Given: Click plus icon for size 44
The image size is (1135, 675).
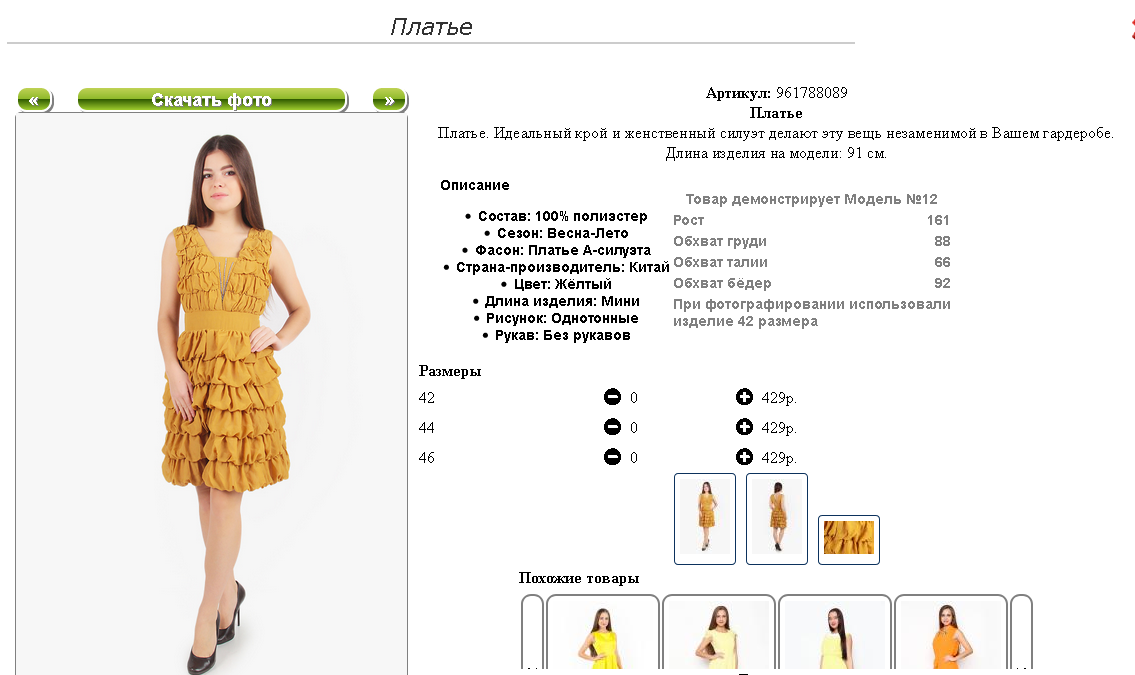Looking at the screenshot, I should (x=744, y=427).
